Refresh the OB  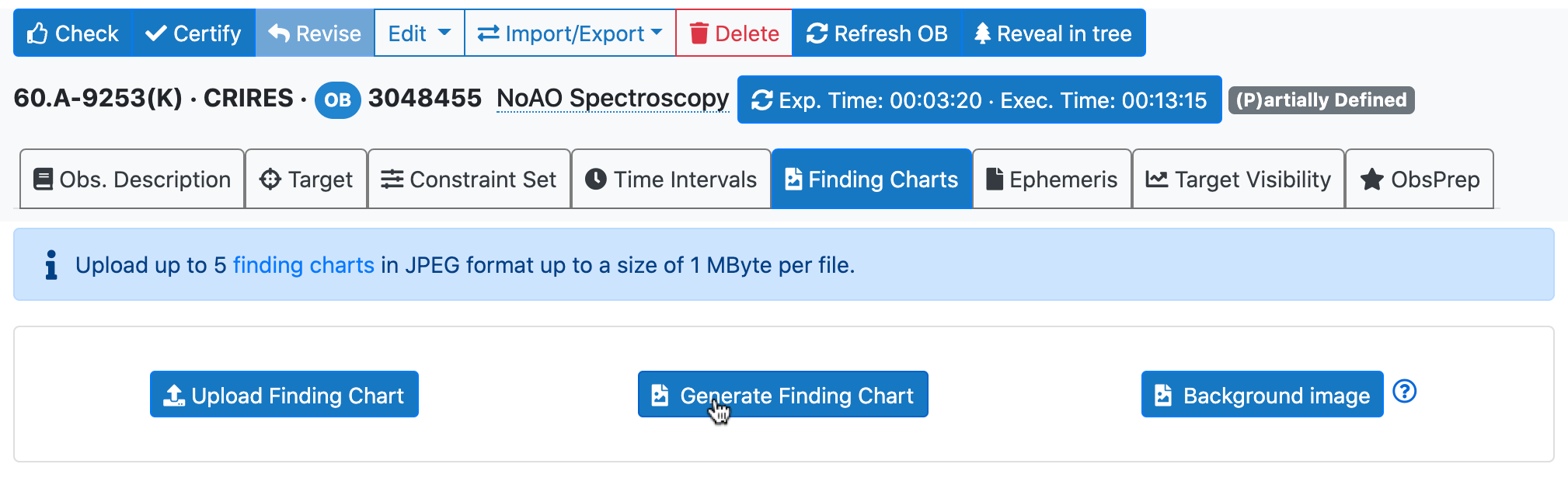coord(877,33)
